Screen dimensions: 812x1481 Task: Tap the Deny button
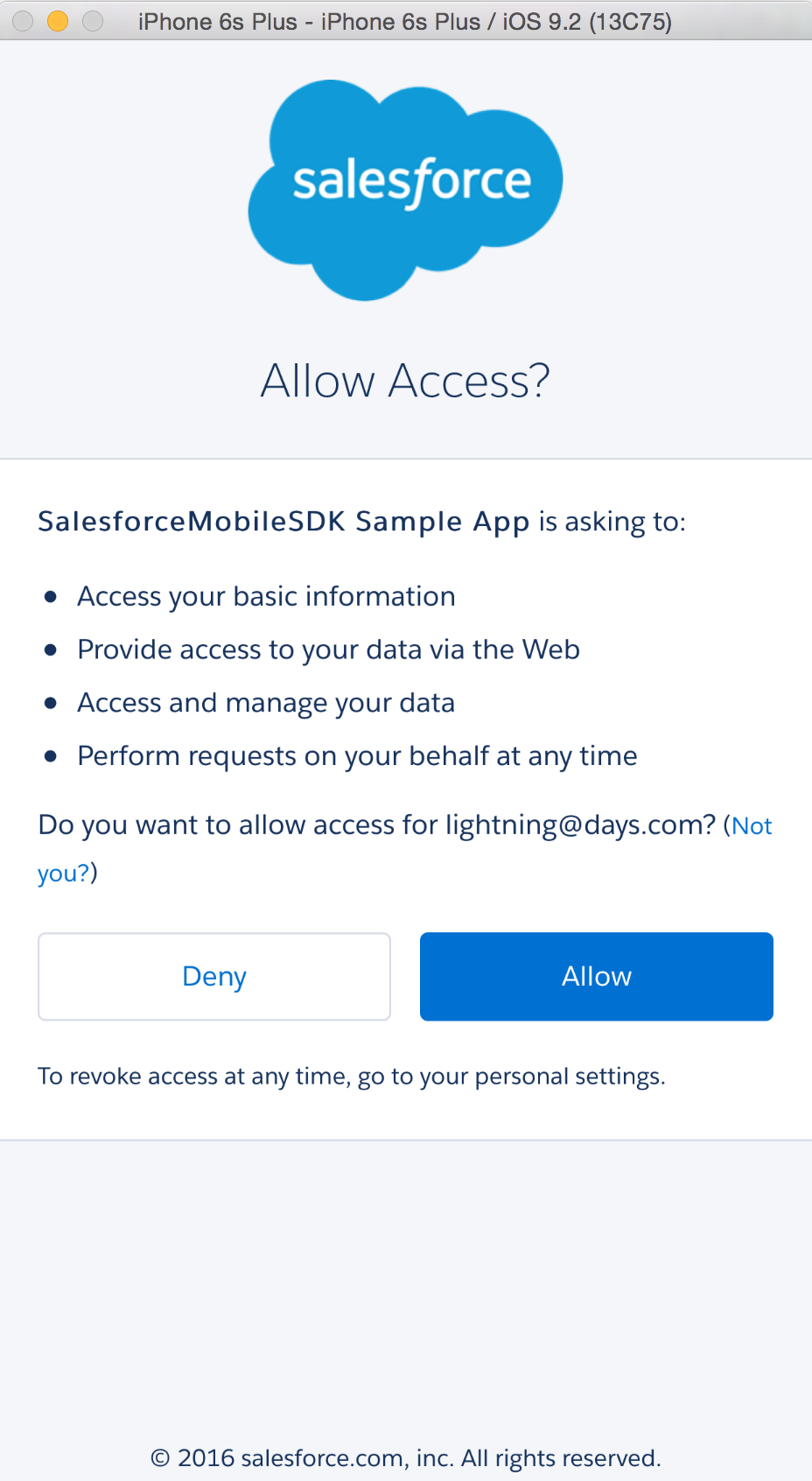click(x=214, y=976)
